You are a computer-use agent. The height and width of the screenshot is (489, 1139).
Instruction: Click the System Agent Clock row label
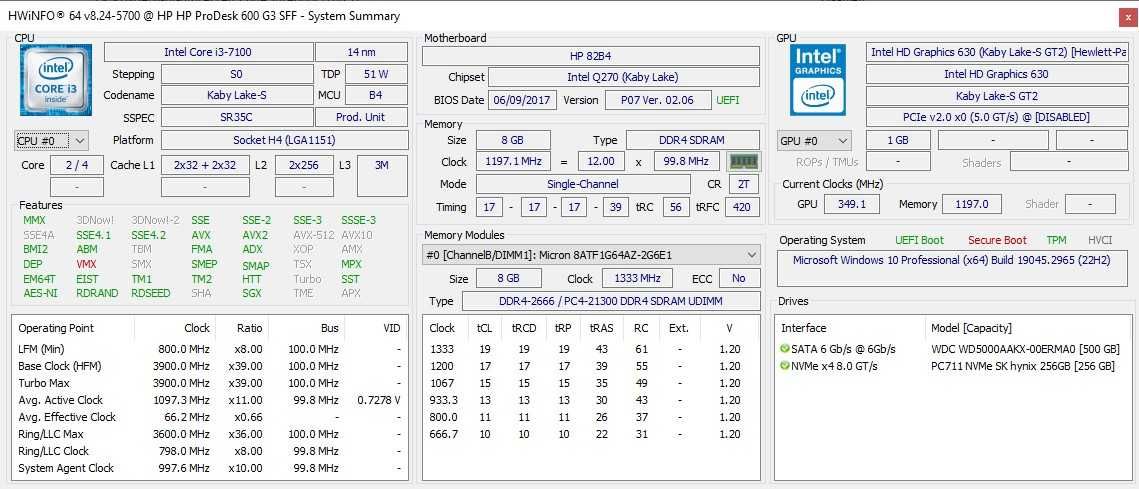pyautogui.click(x=66, y=468)
